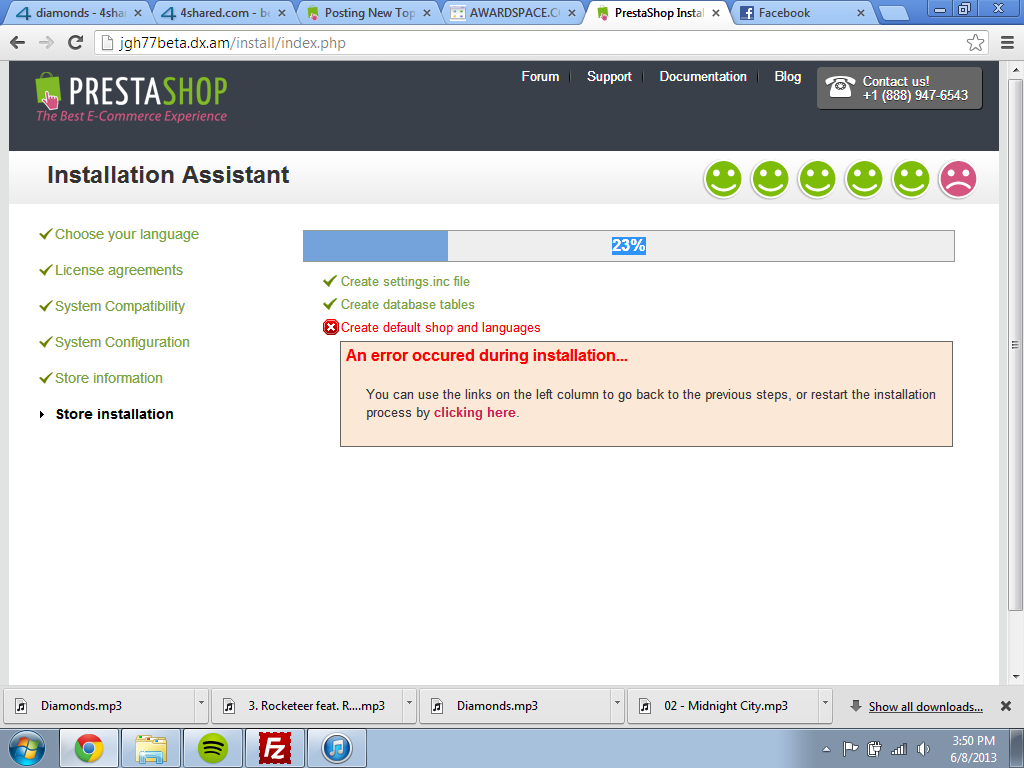Go back to Store information step
The width and height of the screenshot is (1024, 768).
pyautogui.click(x=108, y=378)
